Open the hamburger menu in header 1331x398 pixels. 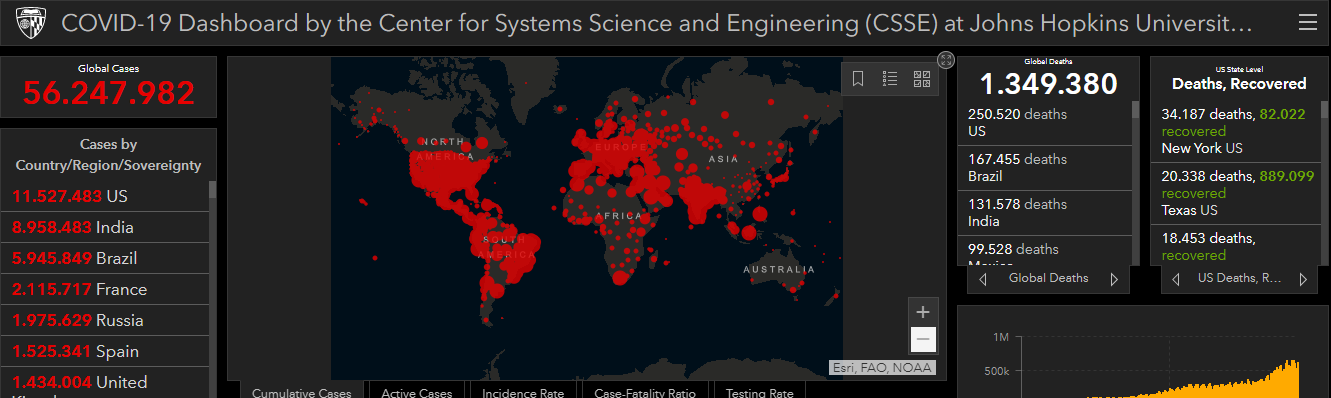pos(1307,23)
